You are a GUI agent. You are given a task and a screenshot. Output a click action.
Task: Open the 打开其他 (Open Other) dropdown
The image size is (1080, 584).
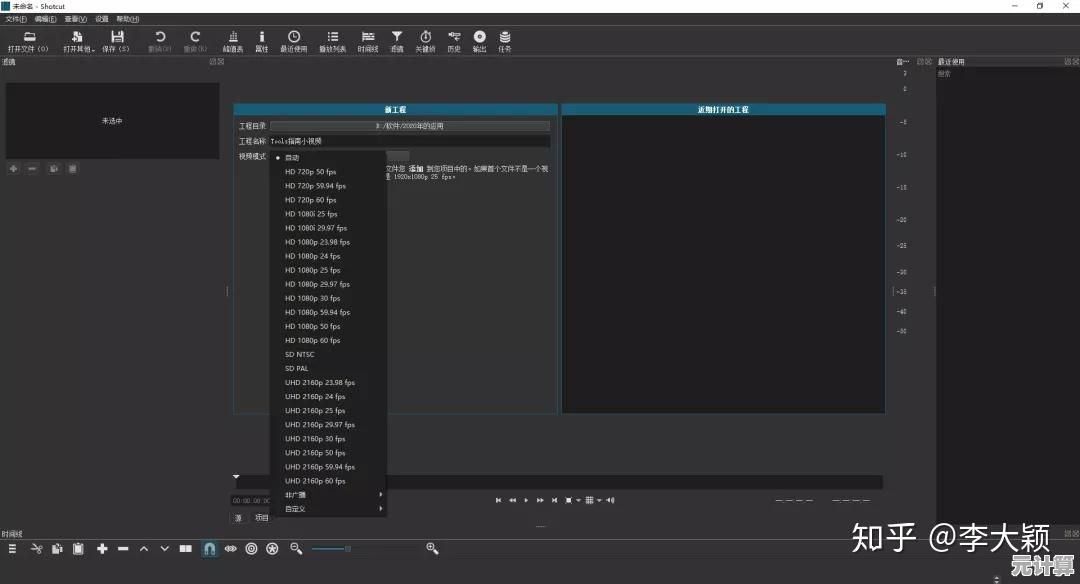click(77, 41)
